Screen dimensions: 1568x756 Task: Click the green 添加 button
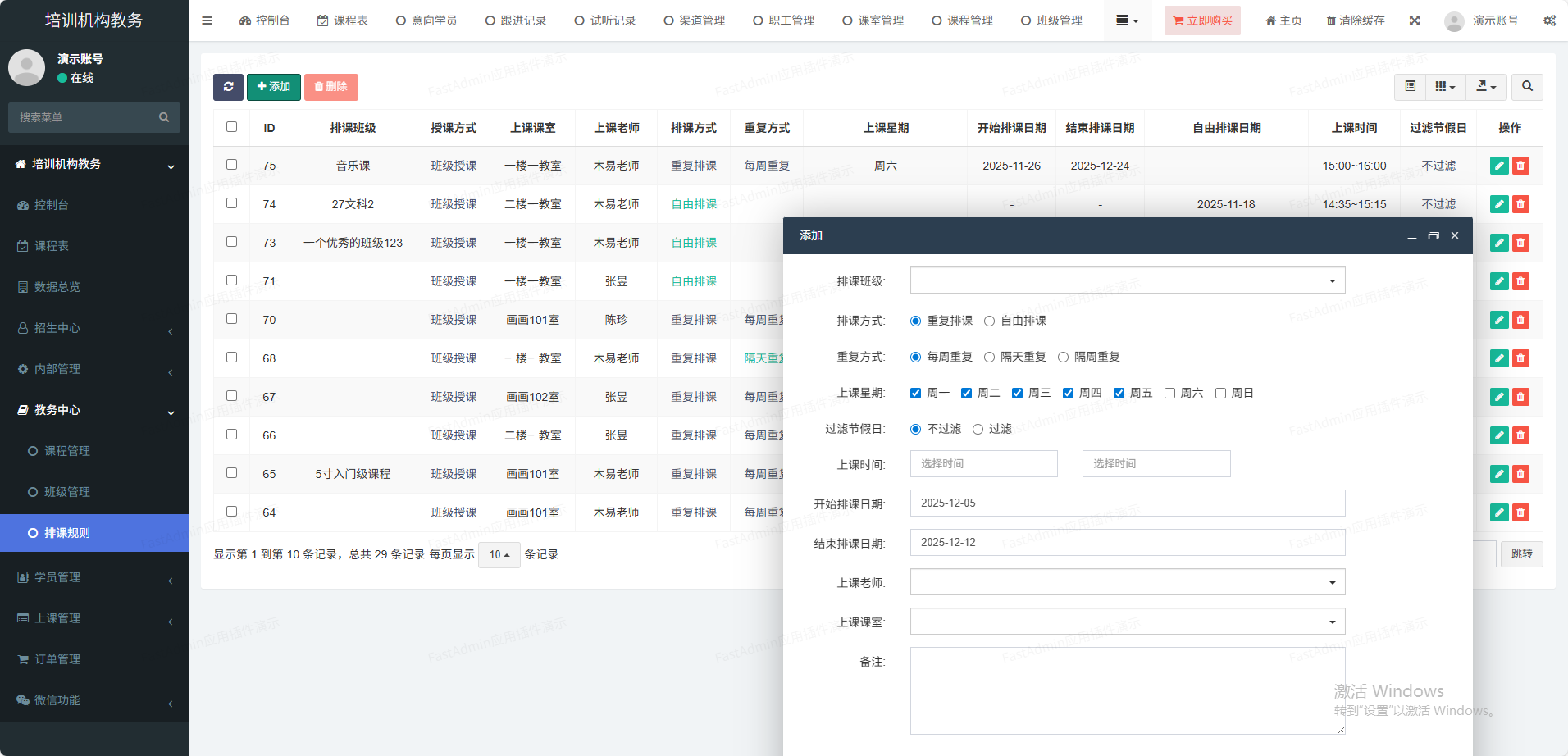click(274, 87)
